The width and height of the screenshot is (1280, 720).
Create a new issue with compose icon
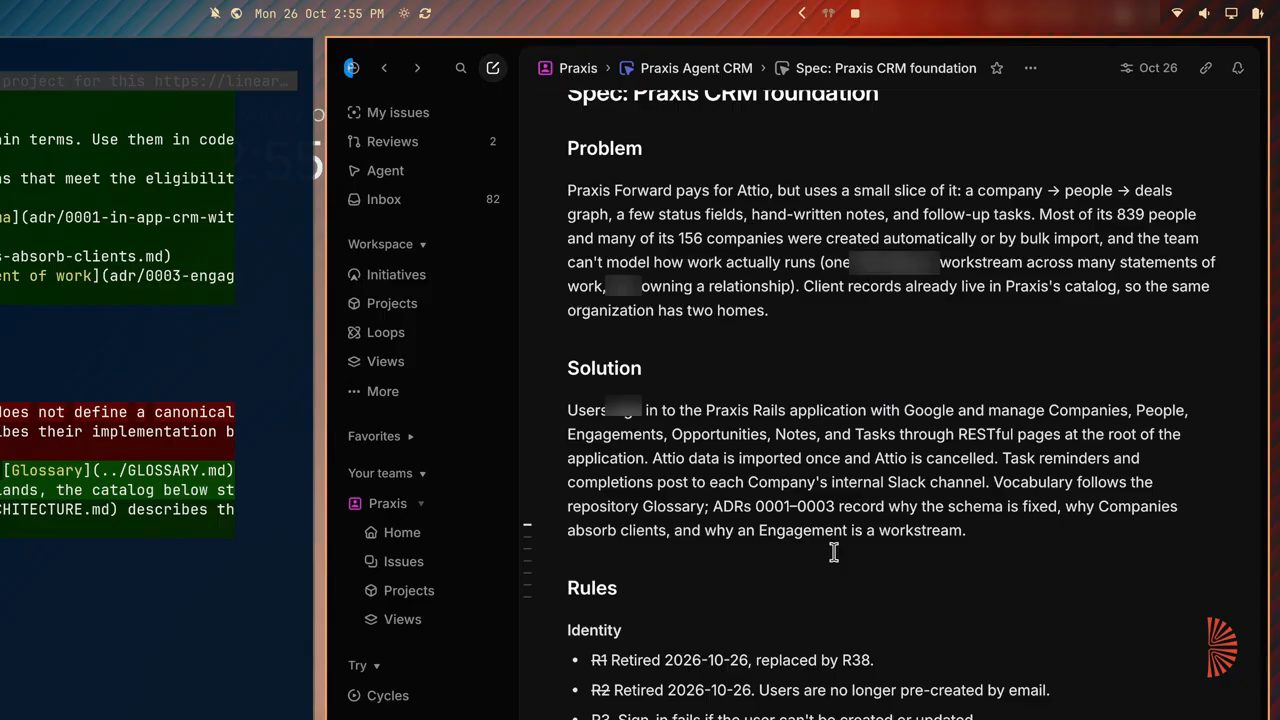click(x=493, y=68)
